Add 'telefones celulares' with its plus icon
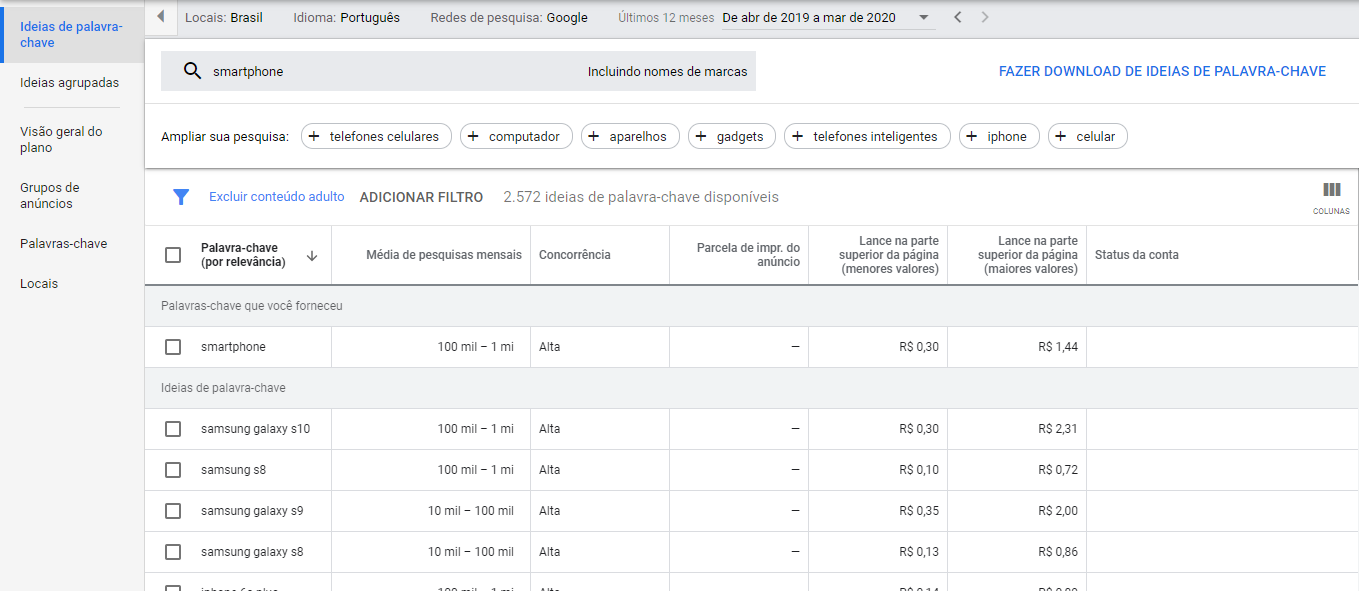 [315, 136]
